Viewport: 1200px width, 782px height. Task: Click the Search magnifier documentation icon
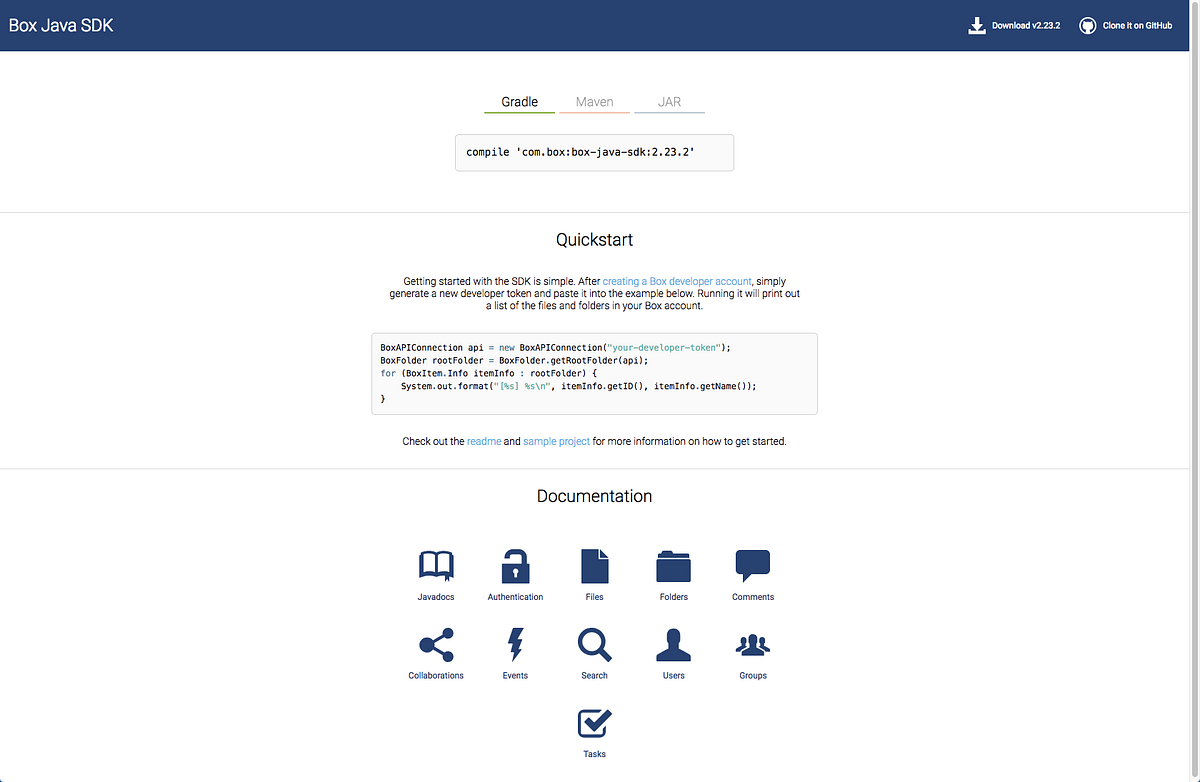[x=594, y=645]
